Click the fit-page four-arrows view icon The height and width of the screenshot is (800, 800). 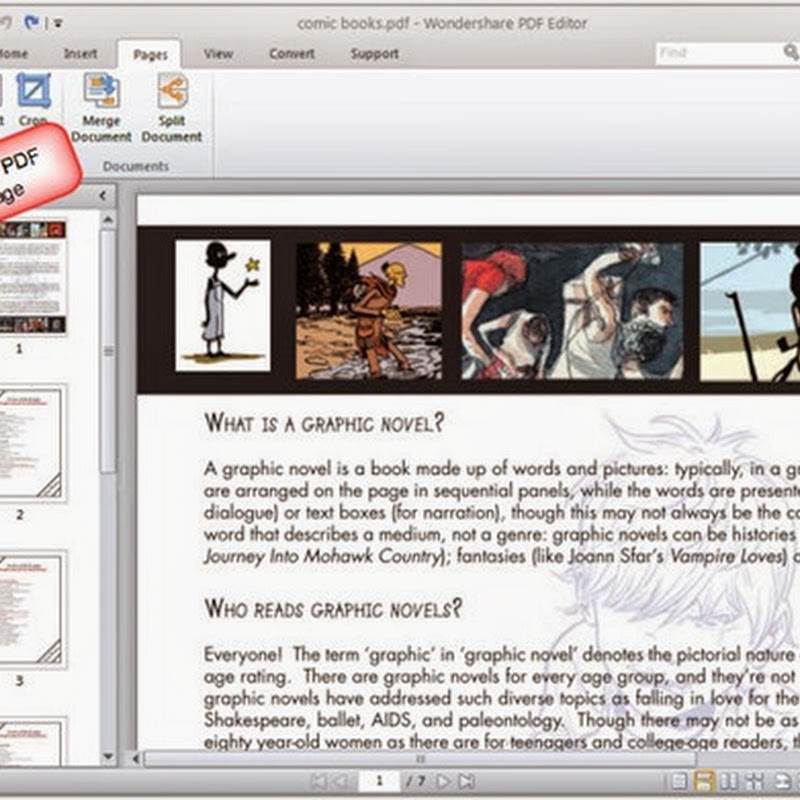[x=755, y=781]
